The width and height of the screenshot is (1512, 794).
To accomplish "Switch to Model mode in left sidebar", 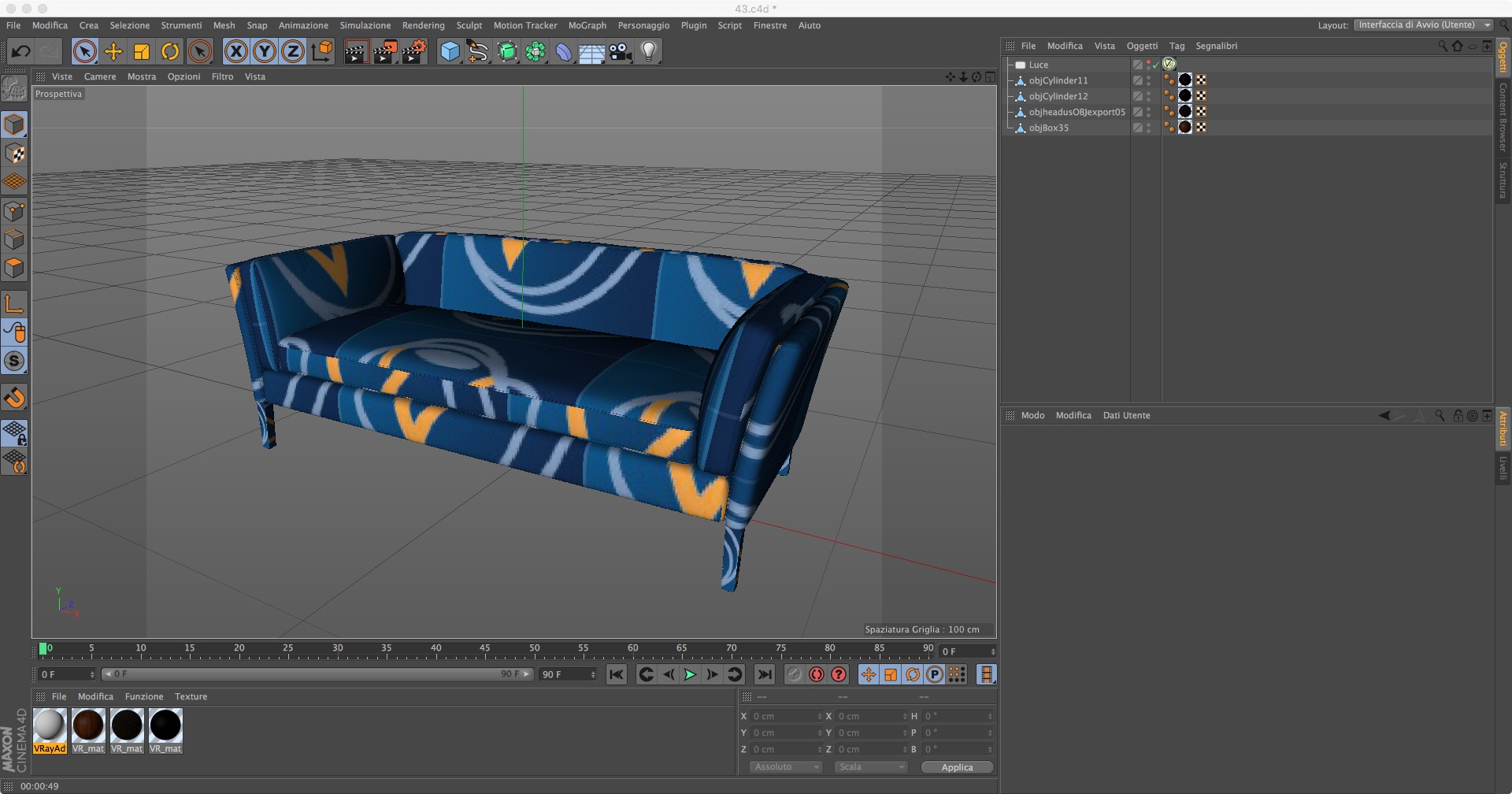I will 14,124.
